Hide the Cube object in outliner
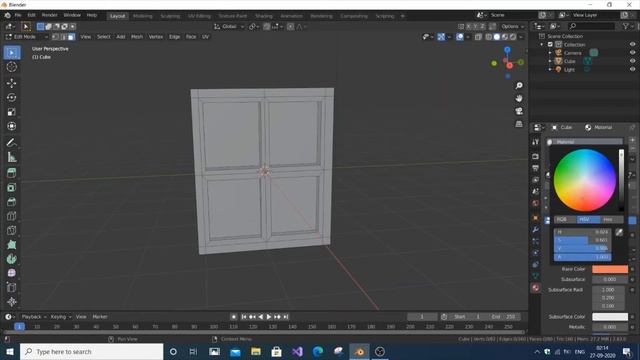The image size is (640, 360). pyautogui.click(x=632, y=61)
